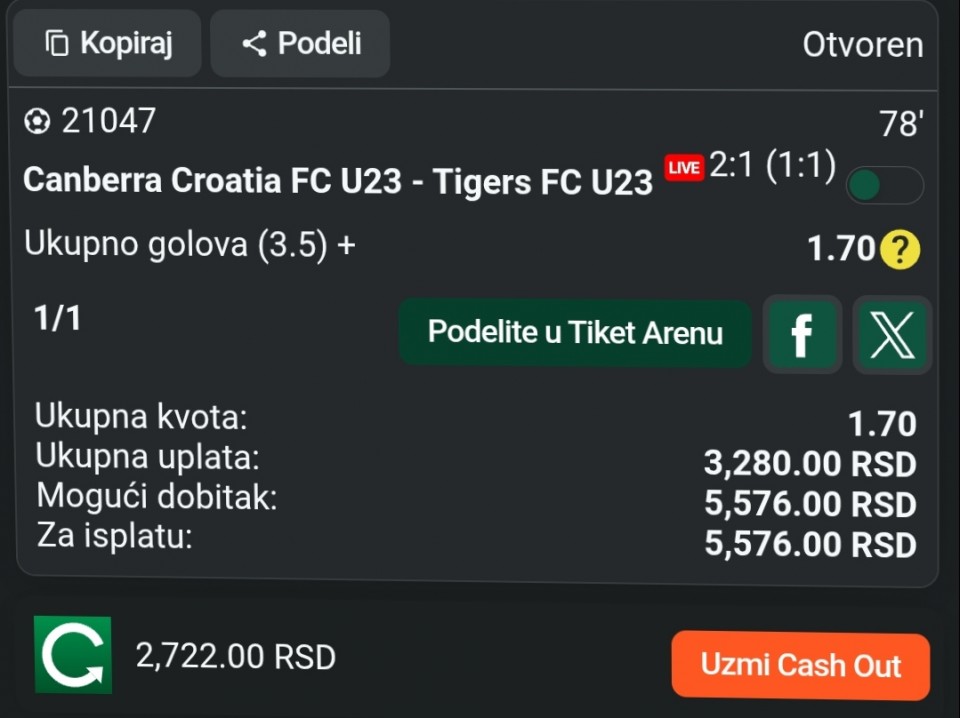Click the Otvoren ticket status label

click(862, 45)
